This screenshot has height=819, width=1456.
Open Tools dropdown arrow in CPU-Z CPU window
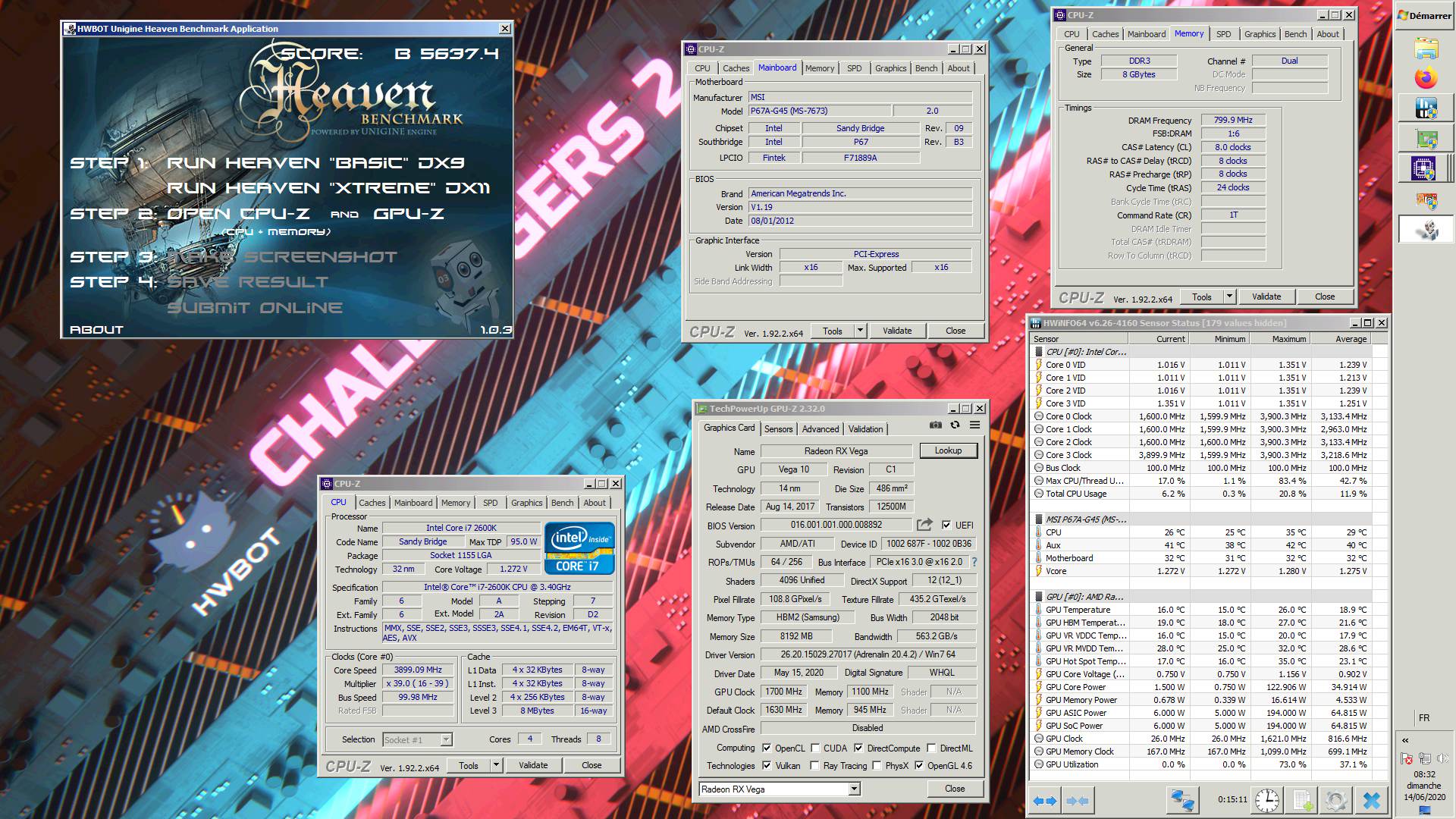[x=497, y=765]
